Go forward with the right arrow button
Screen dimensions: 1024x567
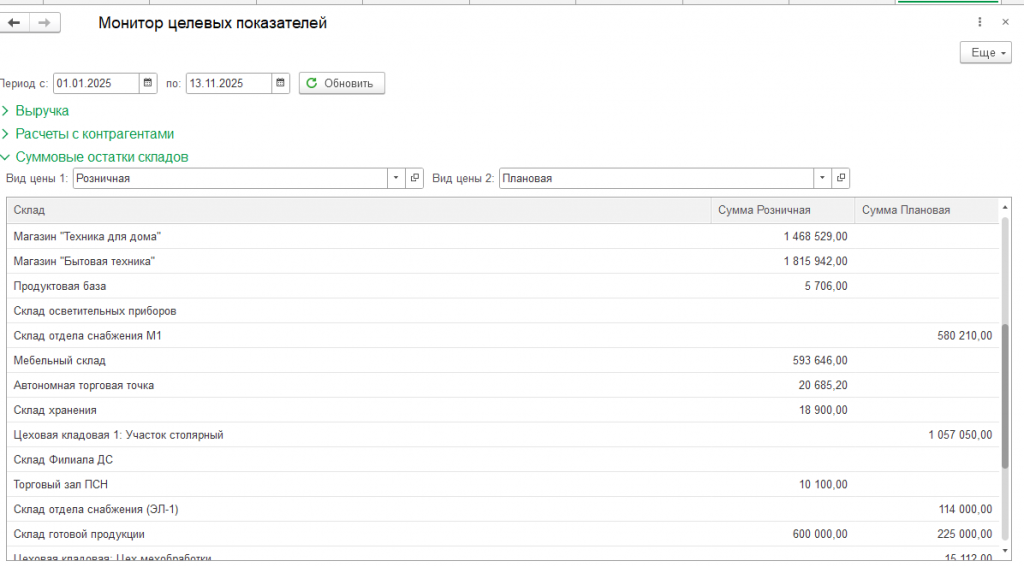[x=44, y=23]
